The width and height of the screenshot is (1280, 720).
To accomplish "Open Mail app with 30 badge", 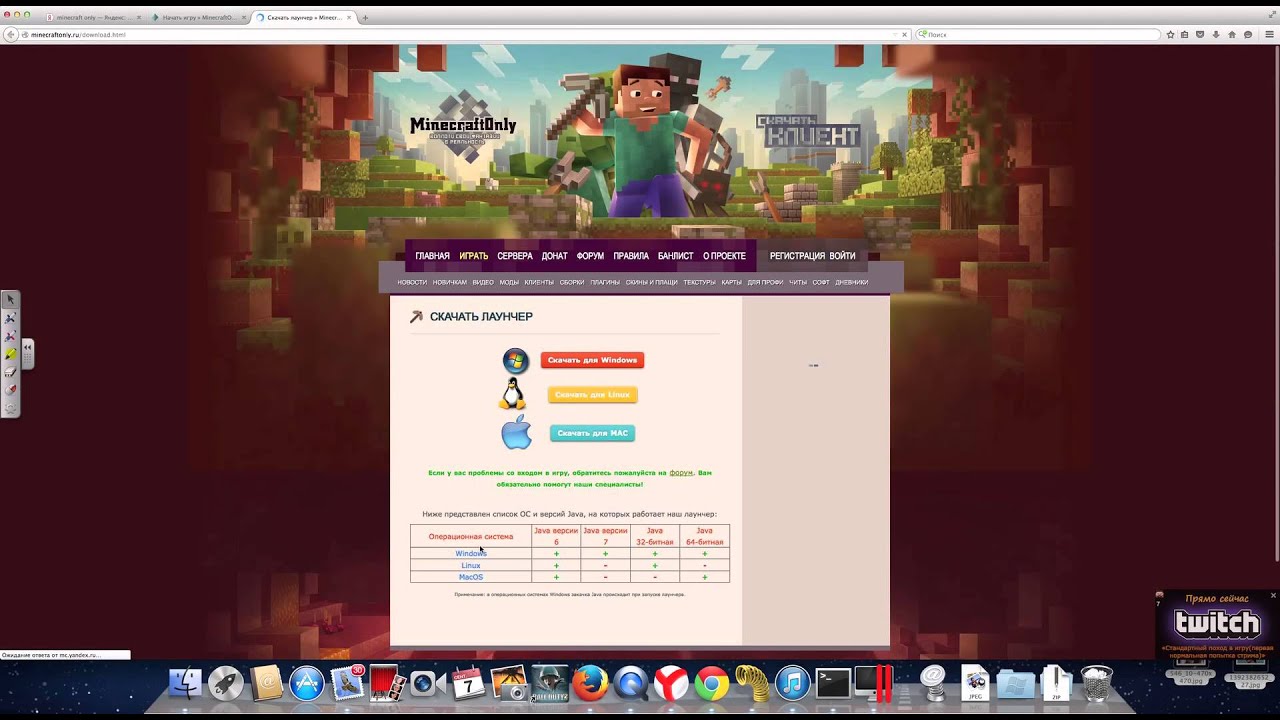I will pyautogui.click(x=348, y=683).
